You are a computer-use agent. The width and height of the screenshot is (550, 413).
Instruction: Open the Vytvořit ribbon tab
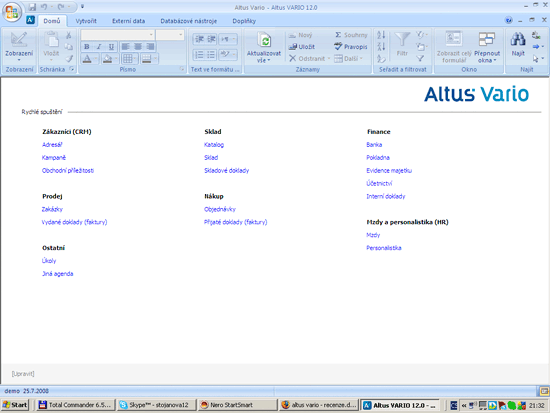86,21
